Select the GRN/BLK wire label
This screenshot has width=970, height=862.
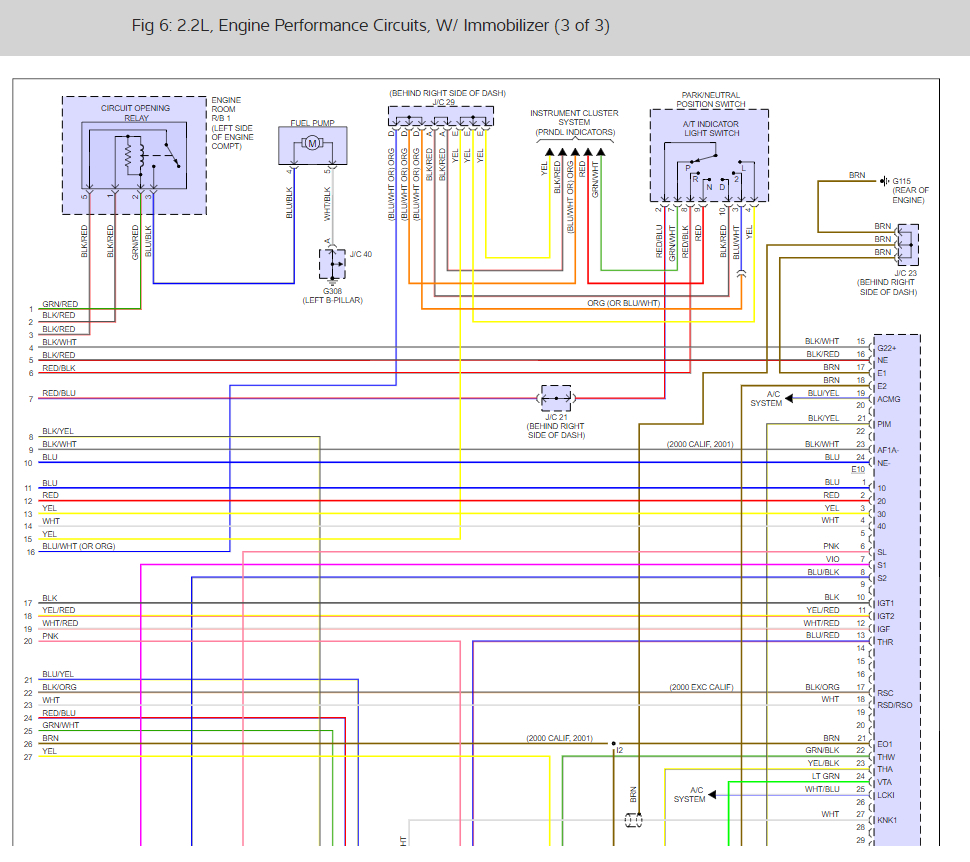pyautogui.click(x=823, y=751)
